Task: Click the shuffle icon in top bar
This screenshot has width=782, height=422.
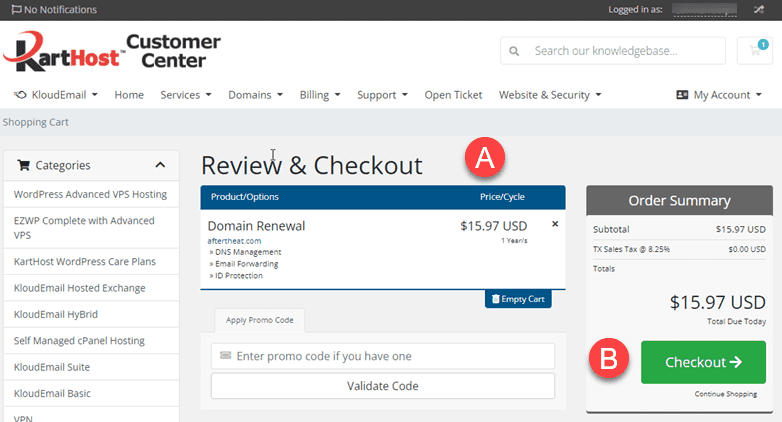Action: (x=759, y=9)
